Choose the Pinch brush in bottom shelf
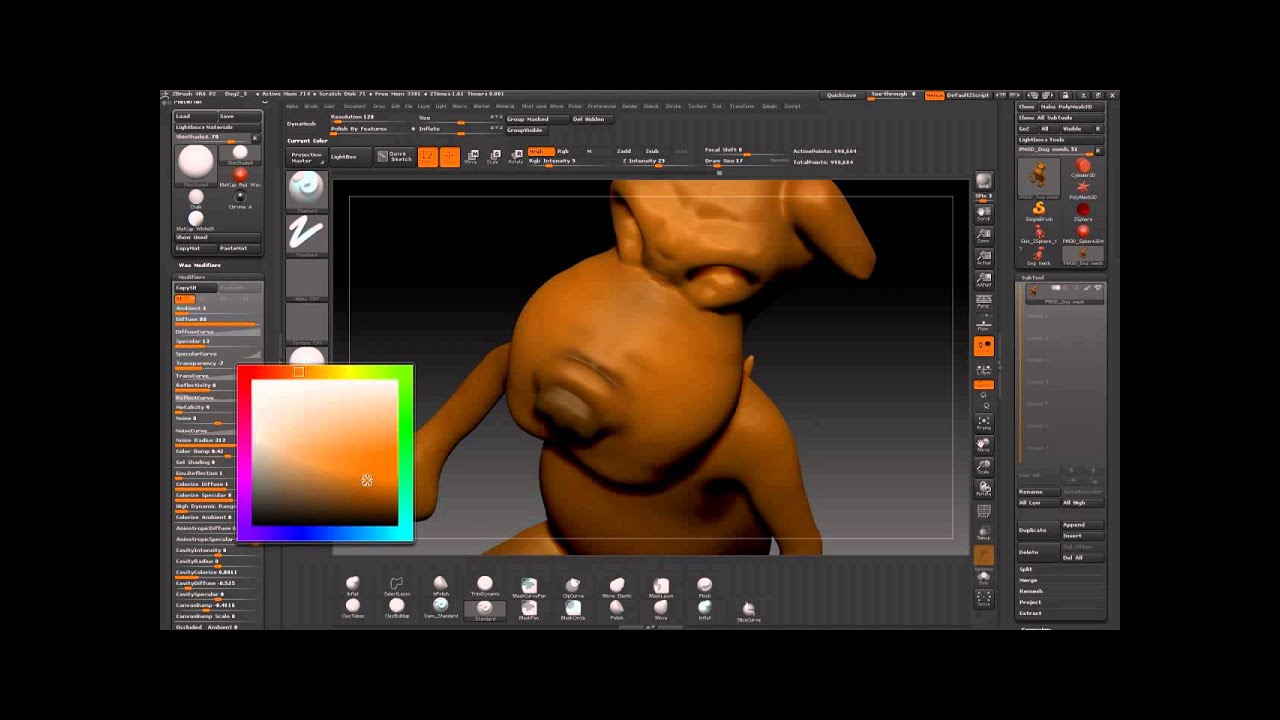The height and width of the screenshot is (720, 1280). tap(704, 586)
